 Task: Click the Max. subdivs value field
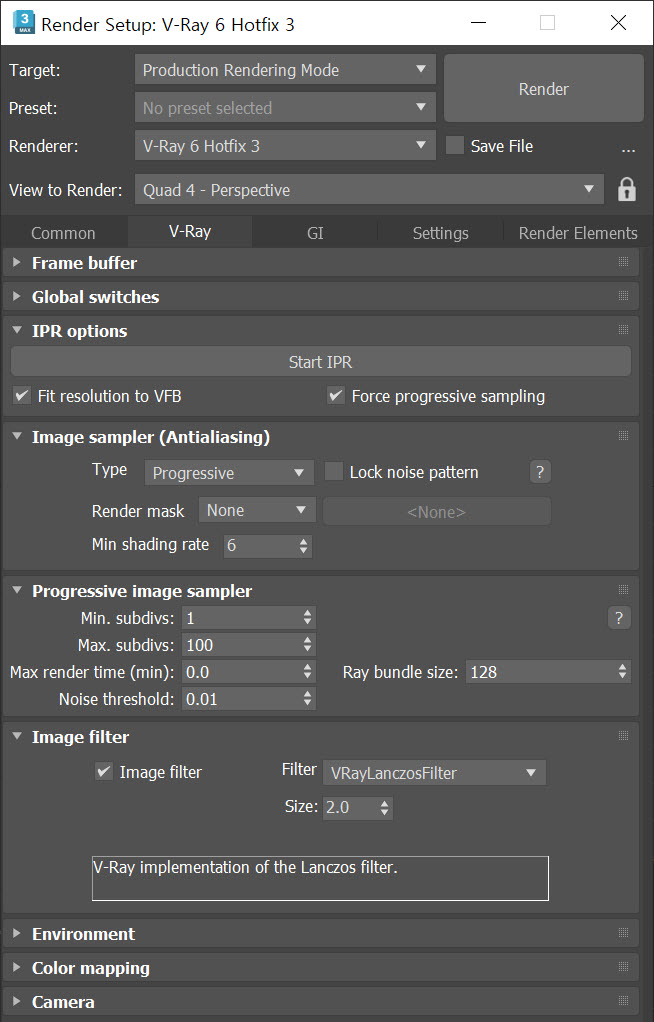click(x=241, y=645)
